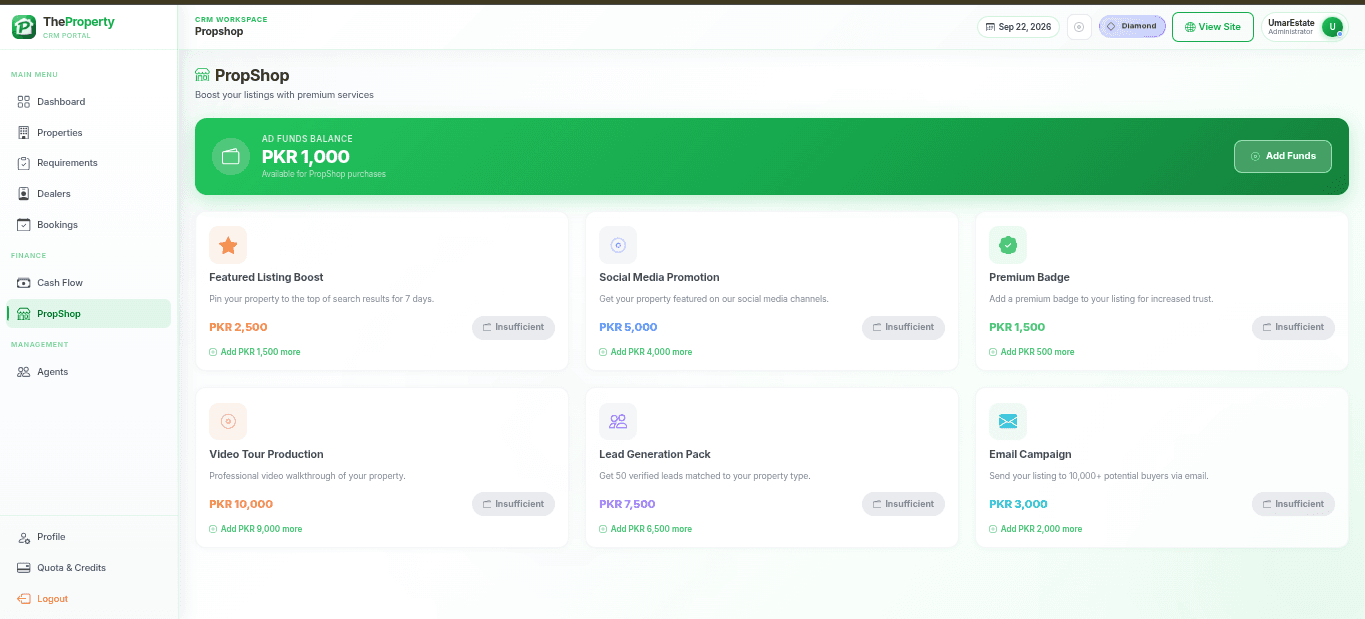1365x619 pixels.
Task: Click the green U user avatar
Action: pyautogui.click(x=1331, y=27)
